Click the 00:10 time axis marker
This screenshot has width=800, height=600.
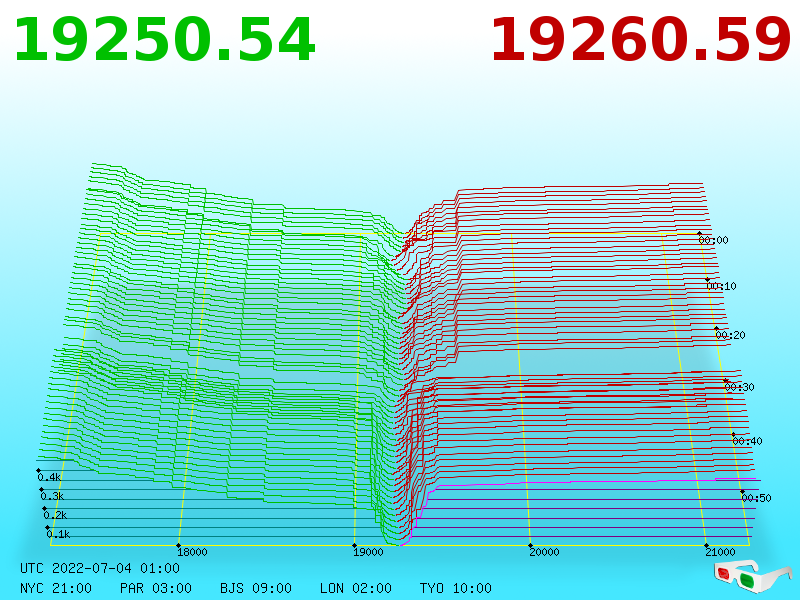(721, 286)
